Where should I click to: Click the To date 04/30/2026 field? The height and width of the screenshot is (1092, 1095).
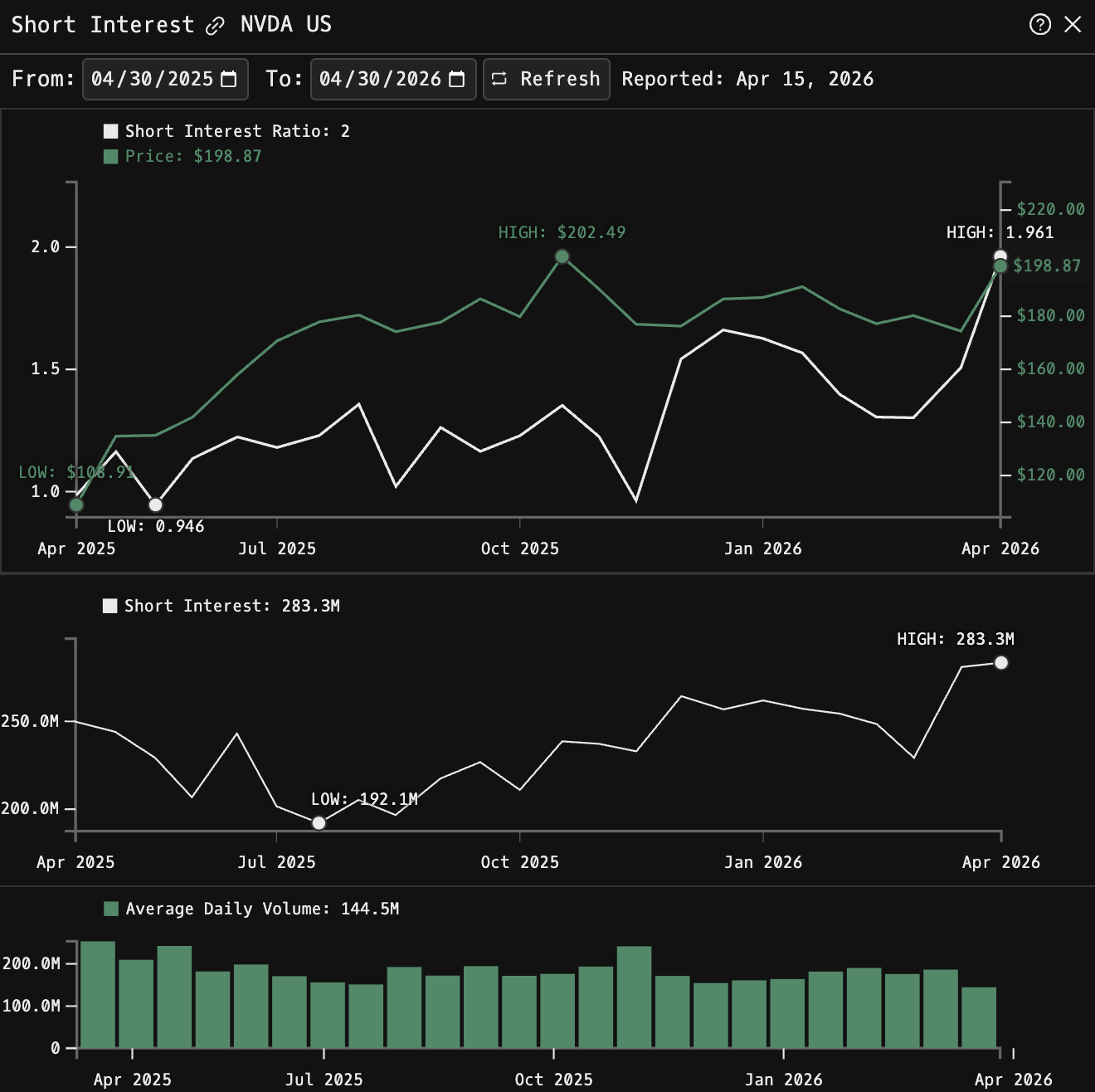click(x=393, y=79)
